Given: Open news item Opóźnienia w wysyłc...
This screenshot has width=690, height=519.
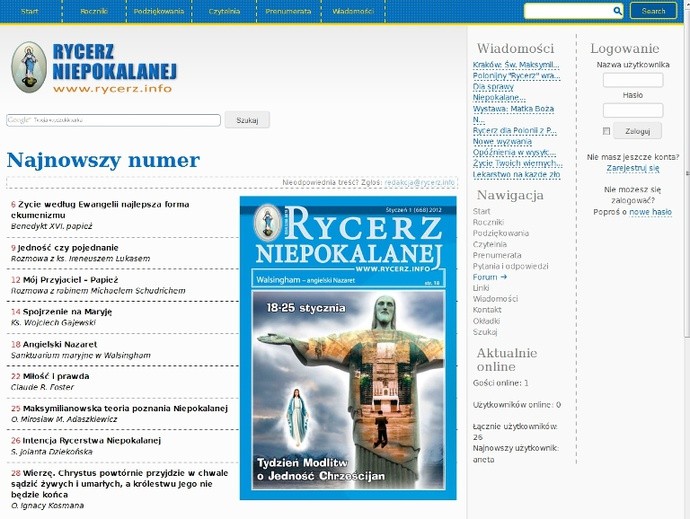Looking at the screenshot, I should [514, 152].
